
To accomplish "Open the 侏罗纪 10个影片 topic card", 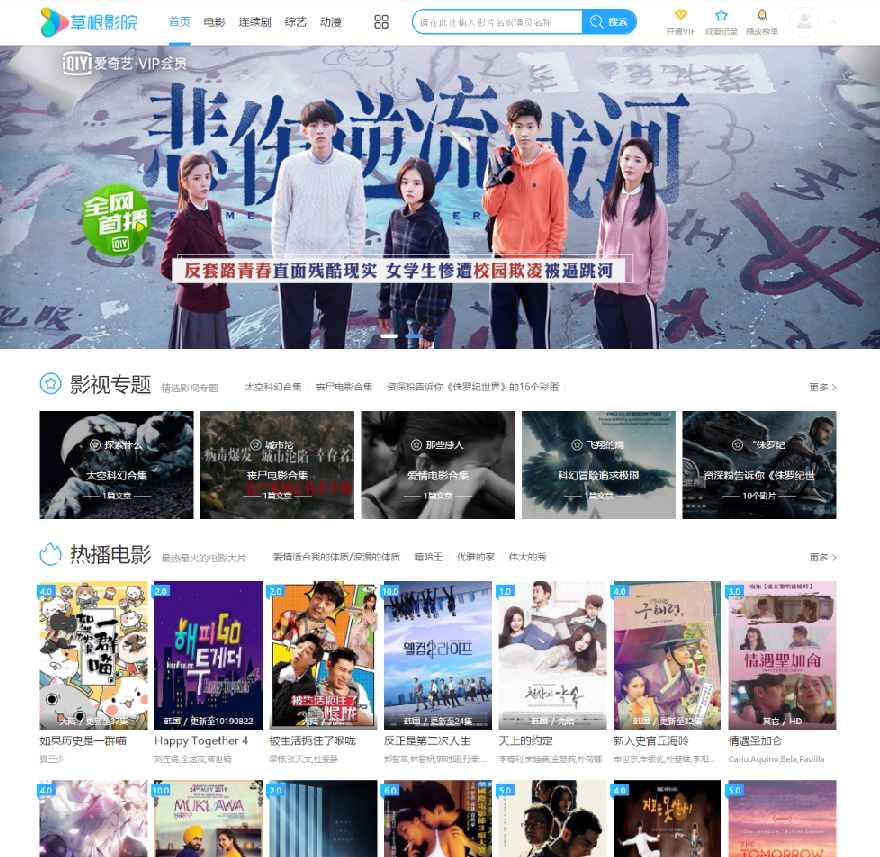I will pos(759,465).
